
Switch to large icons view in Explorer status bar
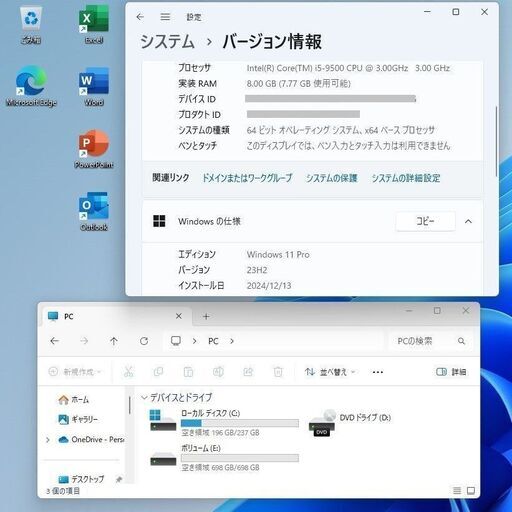point(471,490)
